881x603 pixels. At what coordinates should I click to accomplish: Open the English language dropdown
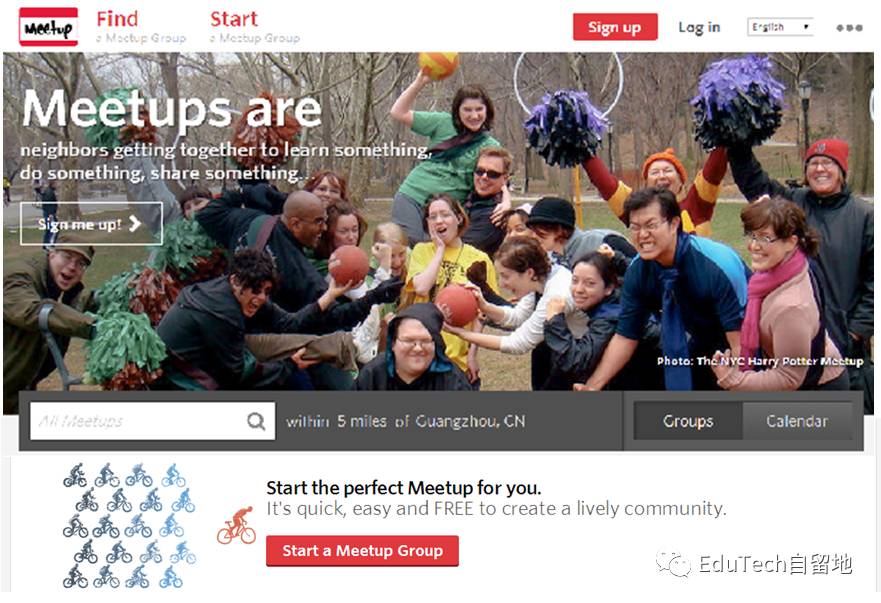pos(780,27)
